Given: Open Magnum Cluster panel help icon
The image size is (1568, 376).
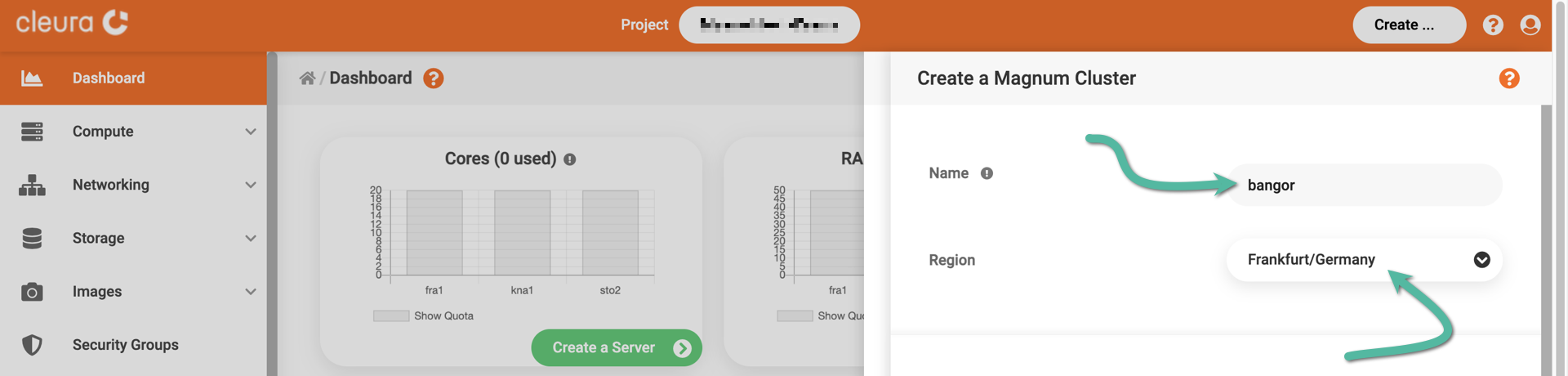Looking at the screenshot, I should click(1508, 78).
